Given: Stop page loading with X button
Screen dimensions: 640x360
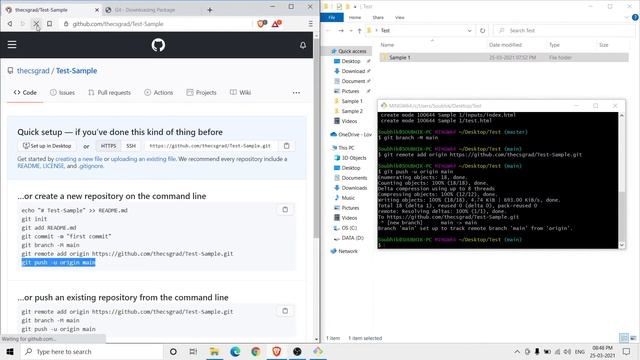Looking at the screenshot, I should pos(36,24).
